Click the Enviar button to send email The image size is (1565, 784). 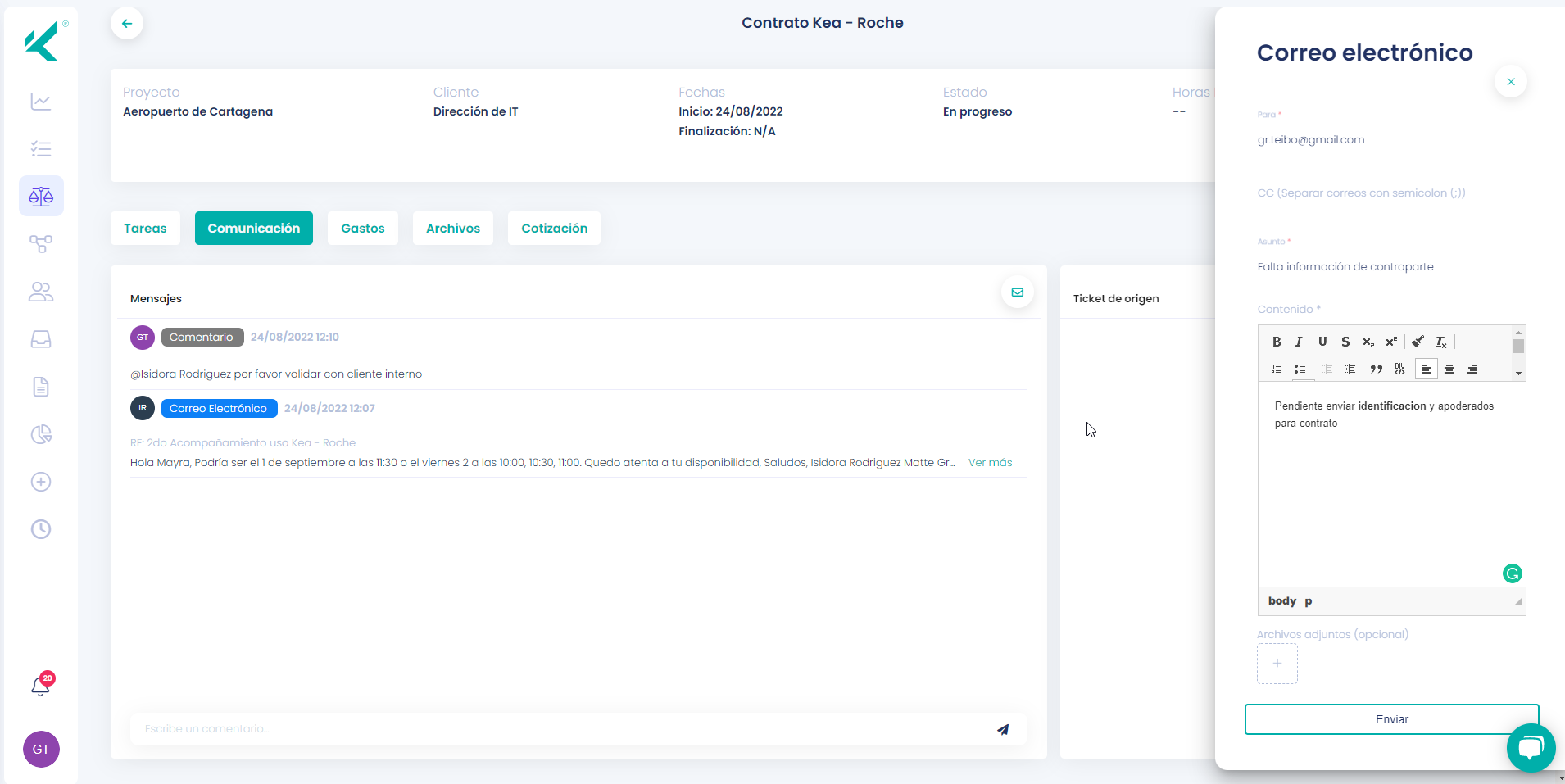pyautogui.click(x=1390, y=718)
